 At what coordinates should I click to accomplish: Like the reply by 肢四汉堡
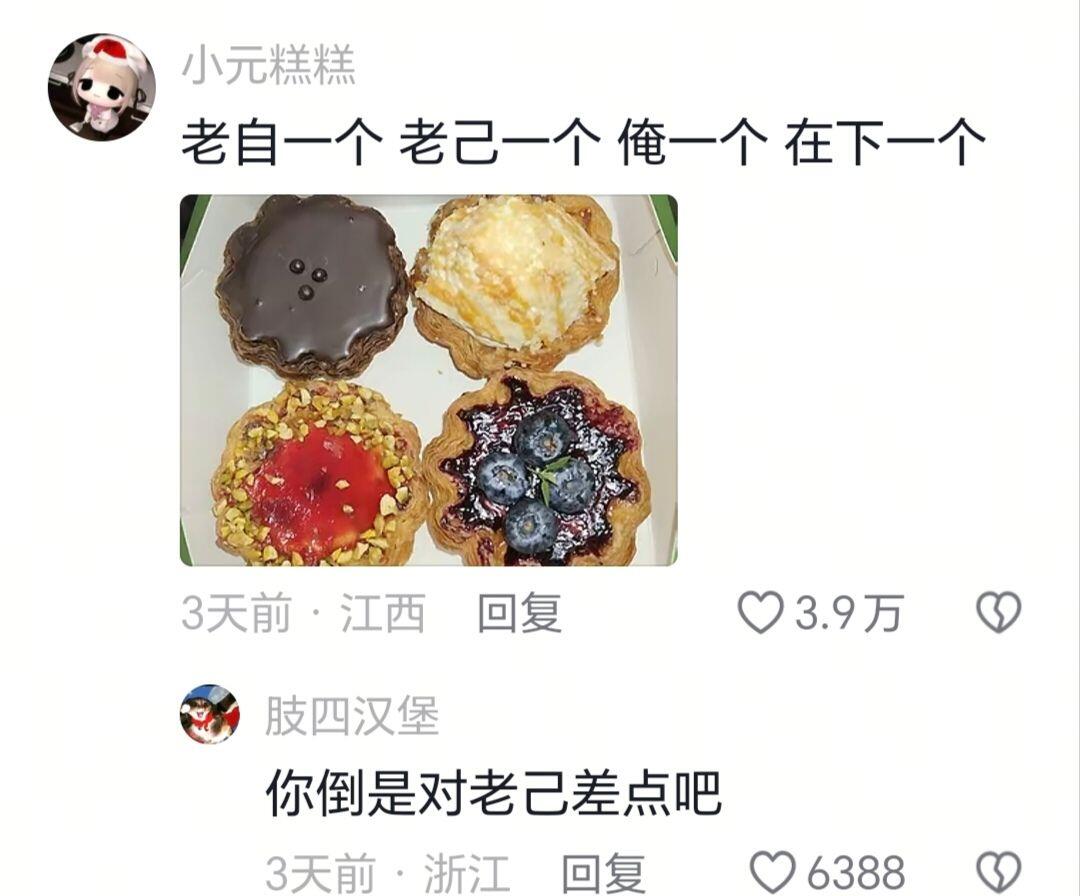(x=772, y=872)
